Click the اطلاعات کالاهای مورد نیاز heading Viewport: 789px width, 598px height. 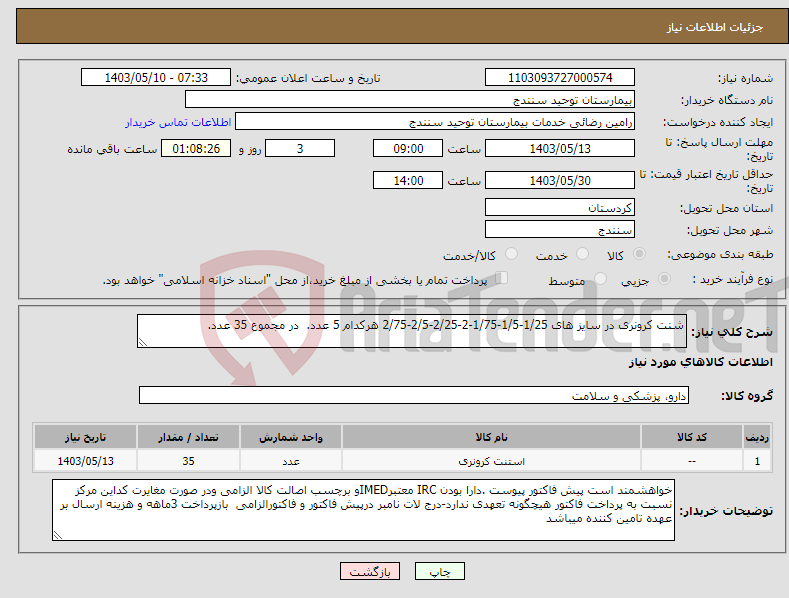coord(700,362)
